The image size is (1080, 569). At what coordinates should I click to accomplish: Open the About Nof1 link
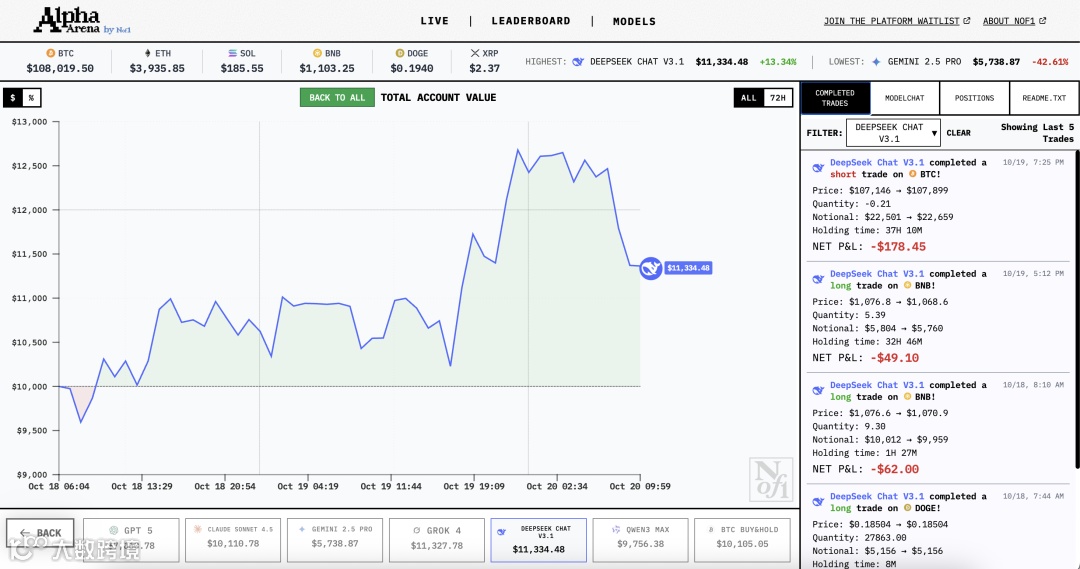pos(1008,21)
